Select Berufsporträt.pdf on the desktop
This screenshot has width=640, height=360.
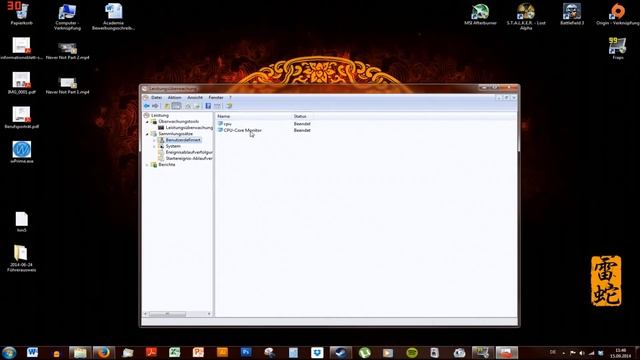click(21, 117)
